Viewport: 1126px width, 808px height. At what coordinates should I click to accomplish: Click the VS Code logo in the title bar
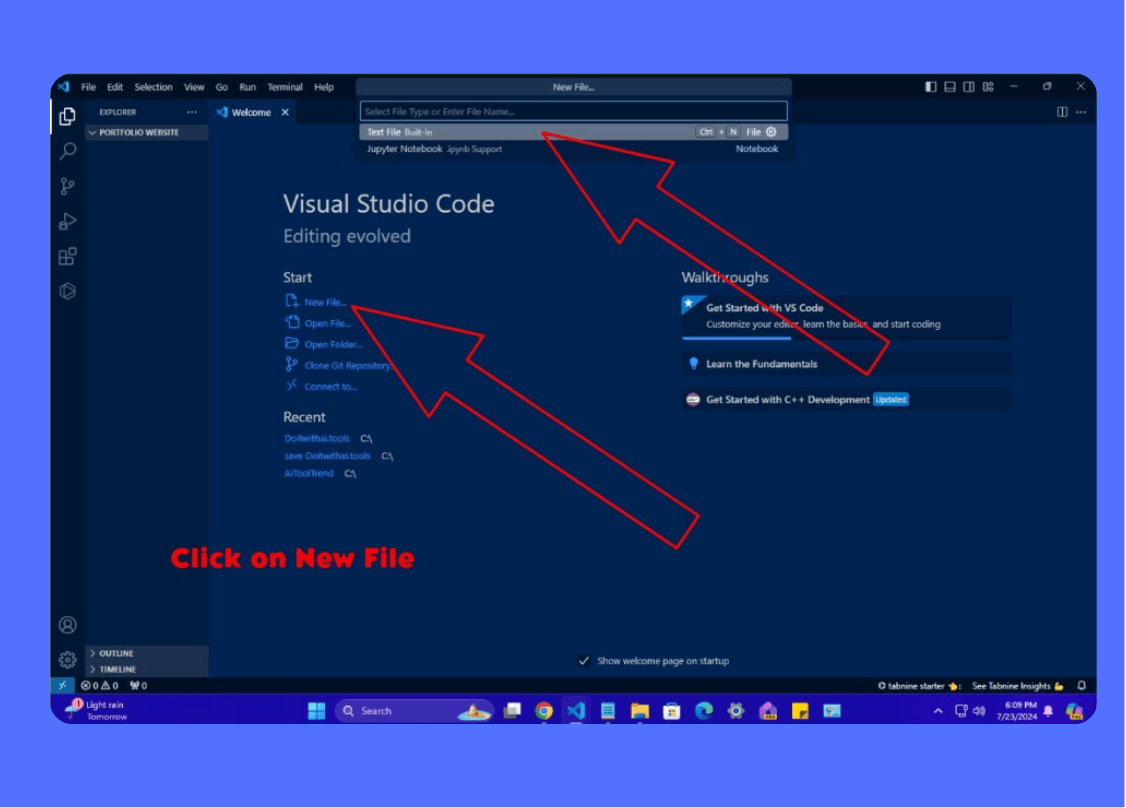[x=64, y=87]
